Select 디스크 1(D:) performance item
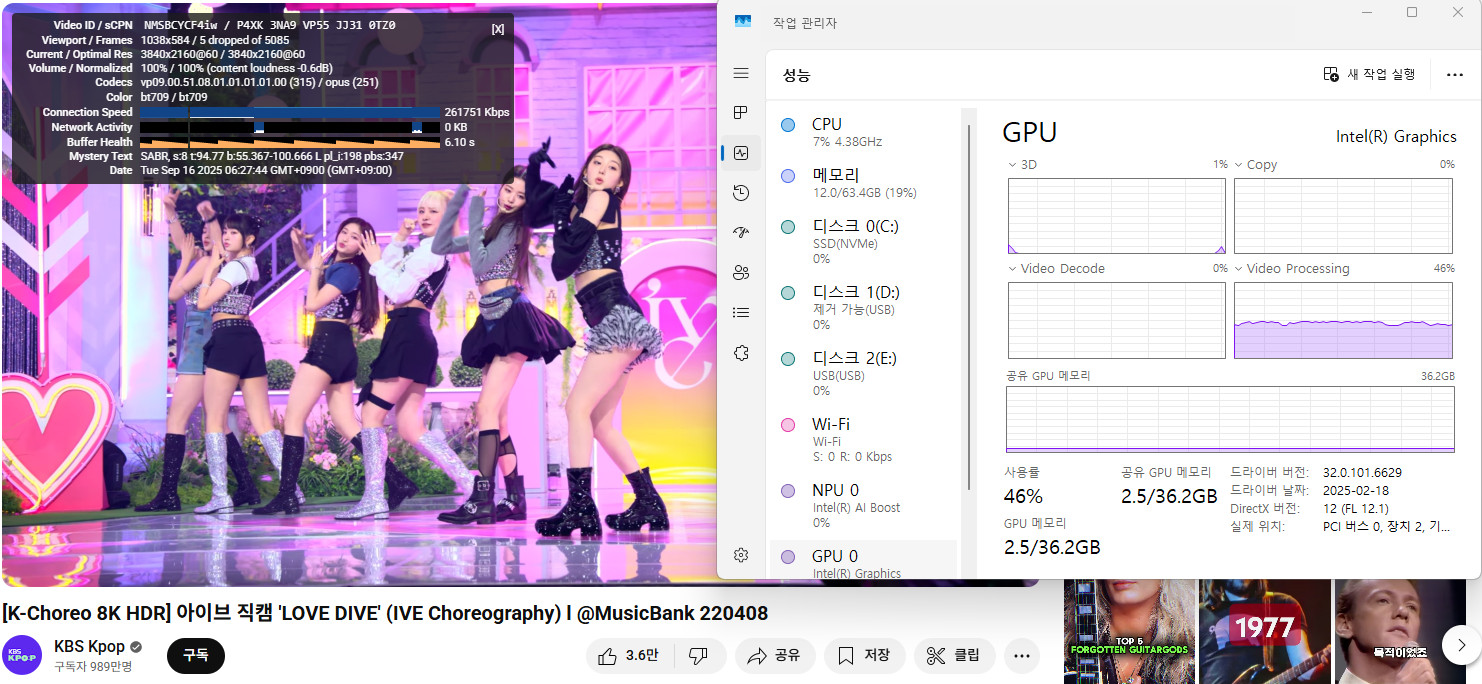Screen dimensions: 1482x684 click(x=864, y=308)
